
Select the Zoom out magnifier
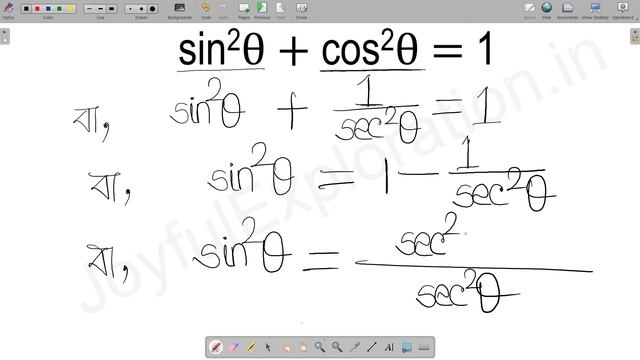click(337, 347)
